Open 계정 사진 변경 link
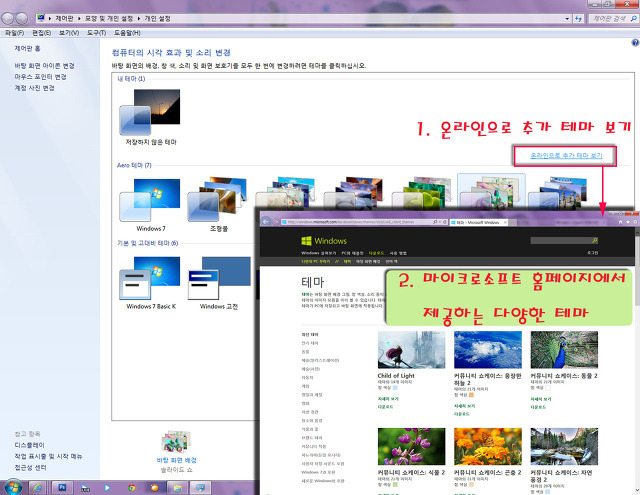640x495 pixels. pos(34,88)
